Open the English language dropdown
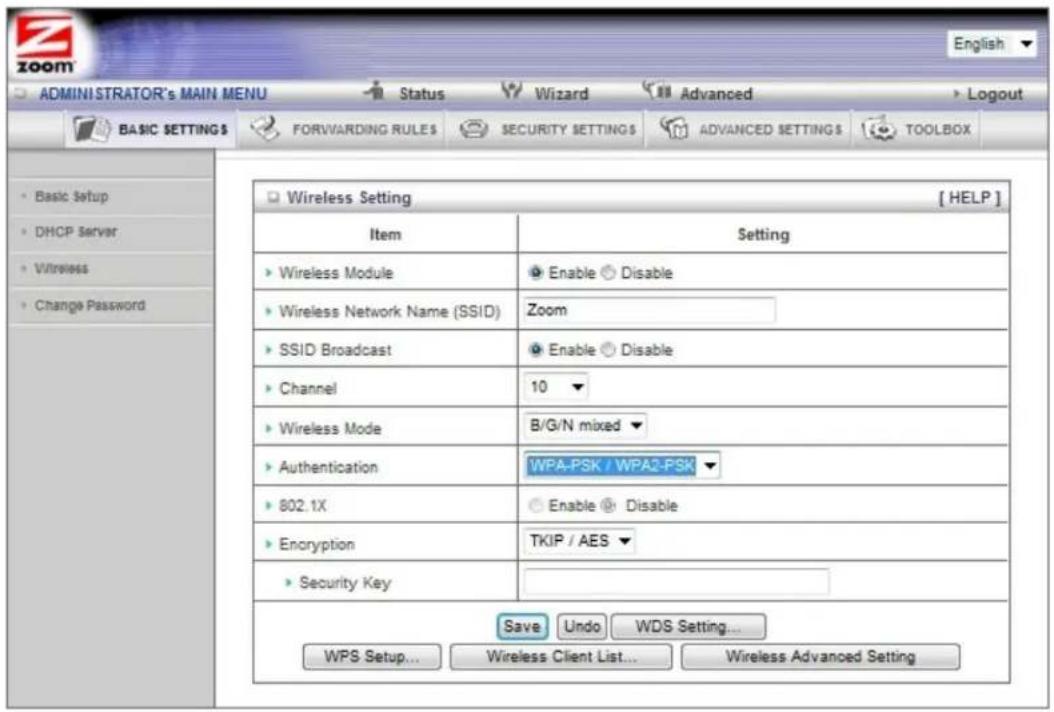 tap(991, 44)
